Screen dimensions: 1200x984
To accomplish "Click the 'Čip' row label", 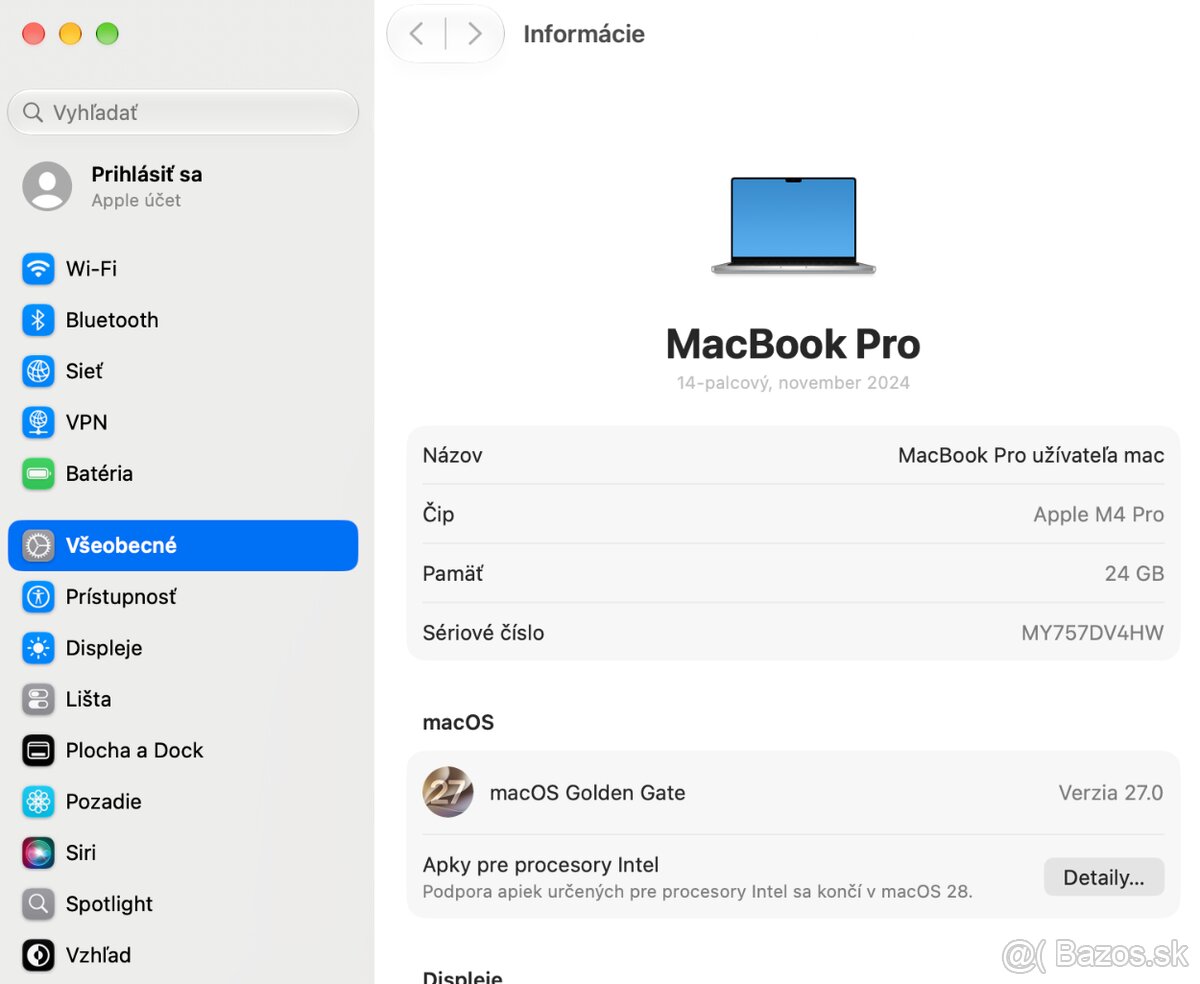I will point(438,514).
